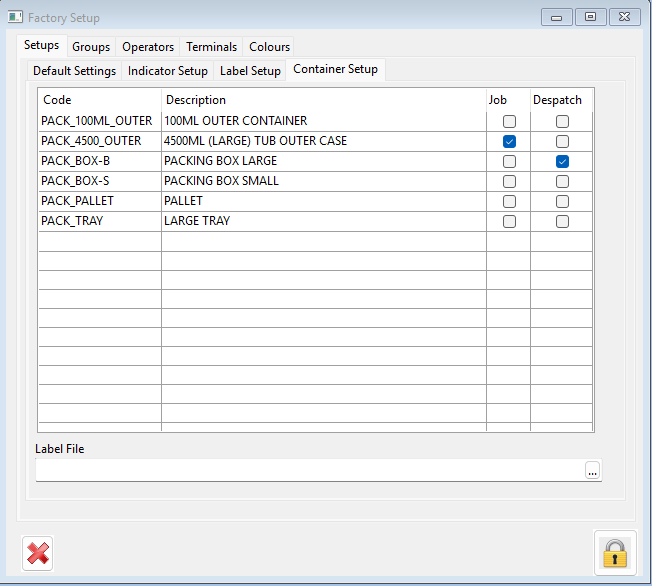Go to the Terminals tab

211,47
